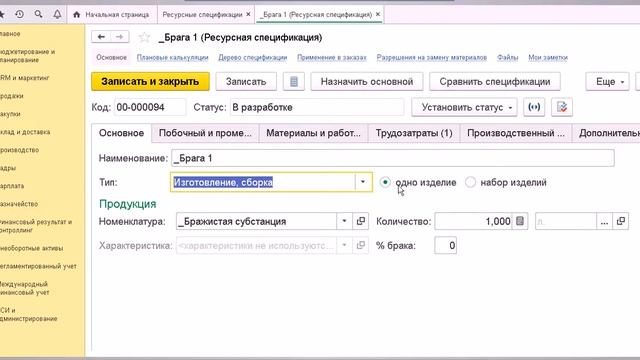Image resolution: width=640 pixels, height=360 pixels.
Task: Open Регламентированный учет sidebar section
Action: (x=38, y=266)
